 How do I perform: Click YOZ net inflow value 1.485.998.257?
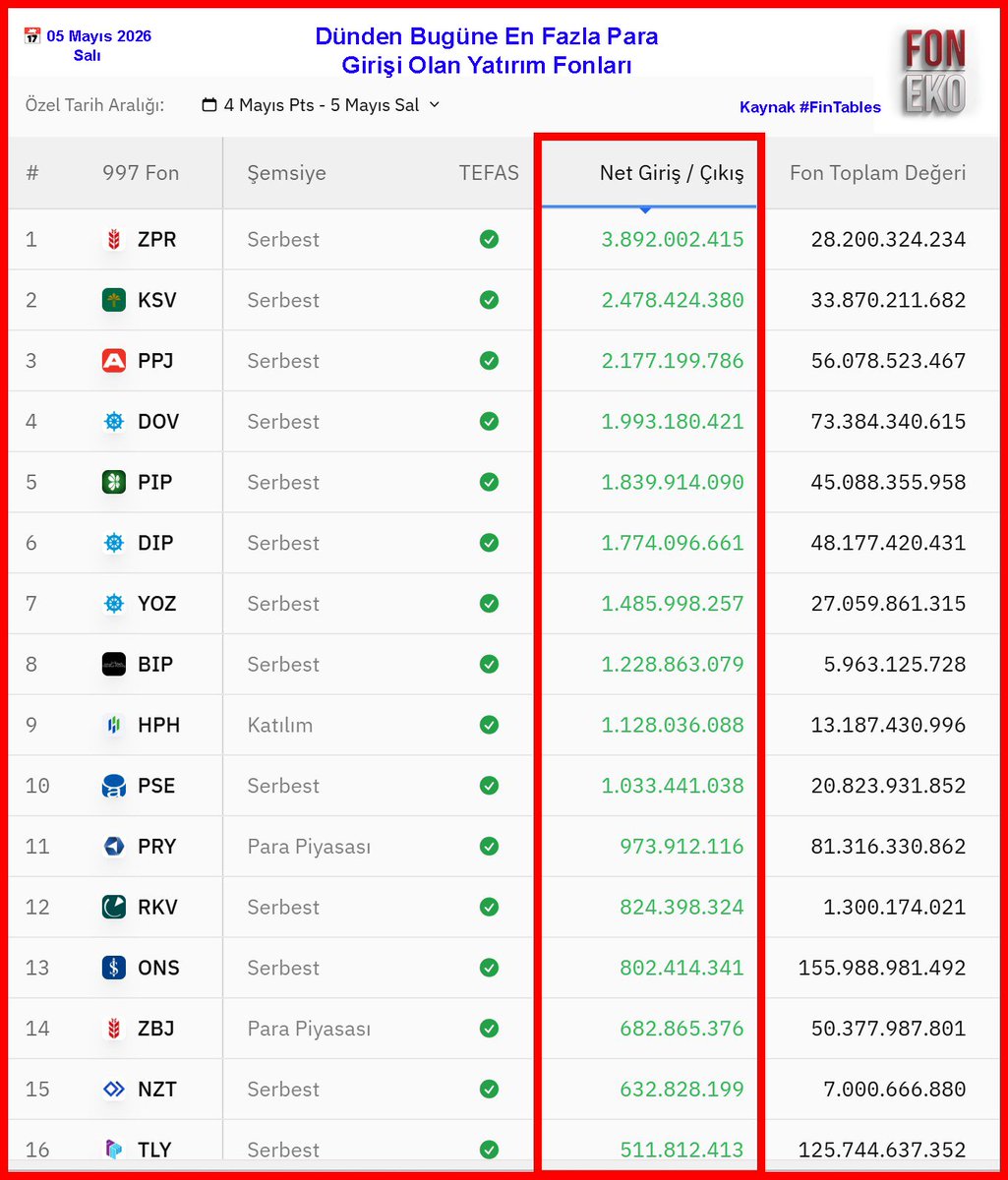(x=673, y=604)
